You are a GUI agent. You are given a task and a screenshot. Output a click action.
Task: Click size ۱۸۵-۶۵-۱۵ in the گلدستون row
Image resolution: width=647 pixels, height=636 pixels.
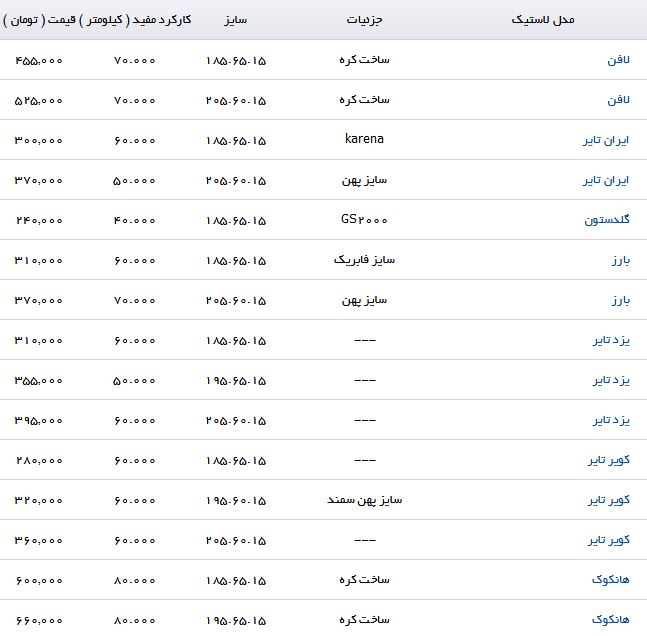pyautogui.click(x=236, y=221)
